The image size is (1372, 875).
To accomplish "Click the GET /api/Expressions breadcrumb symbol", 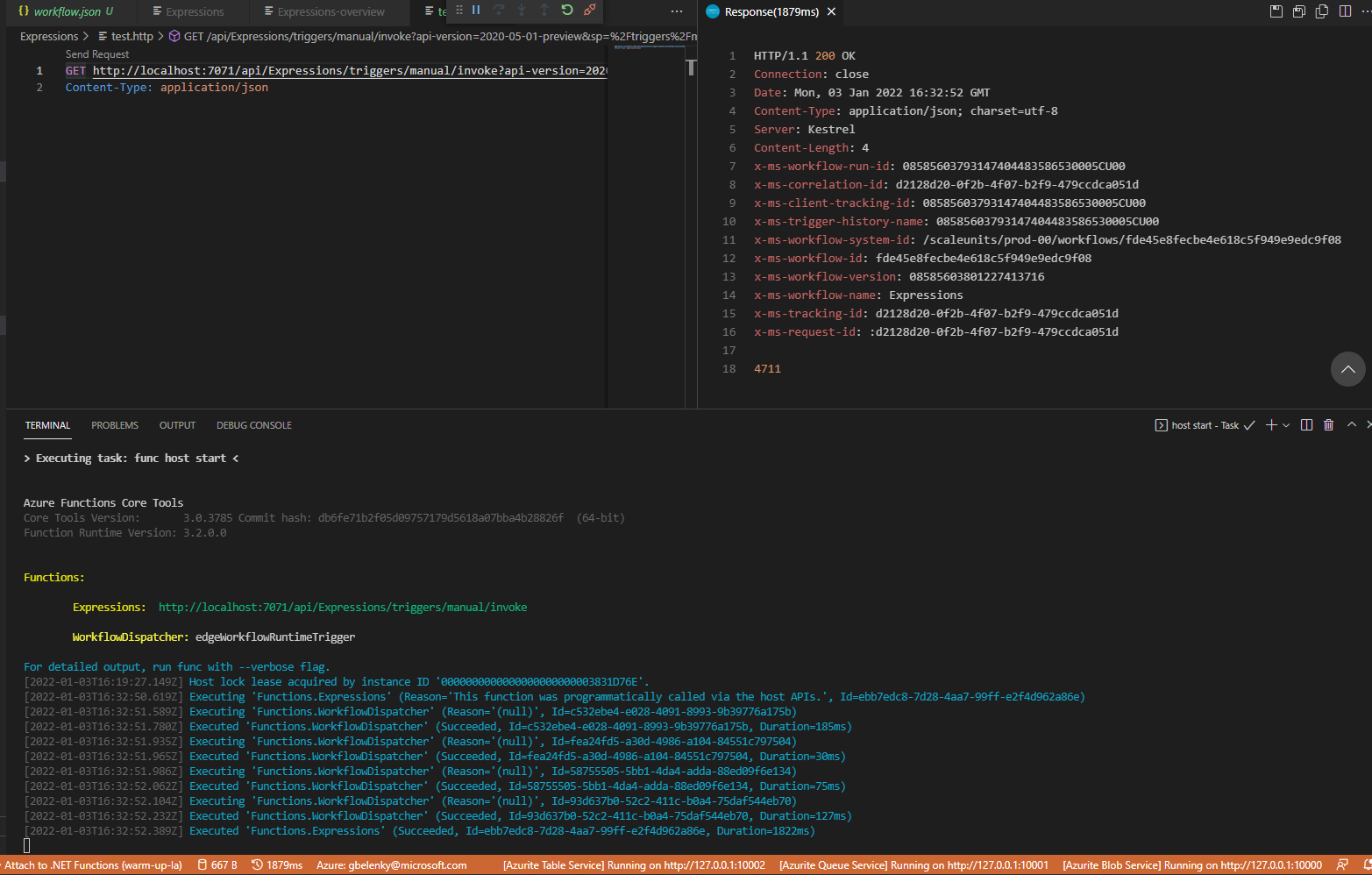I will coord(433,37).
